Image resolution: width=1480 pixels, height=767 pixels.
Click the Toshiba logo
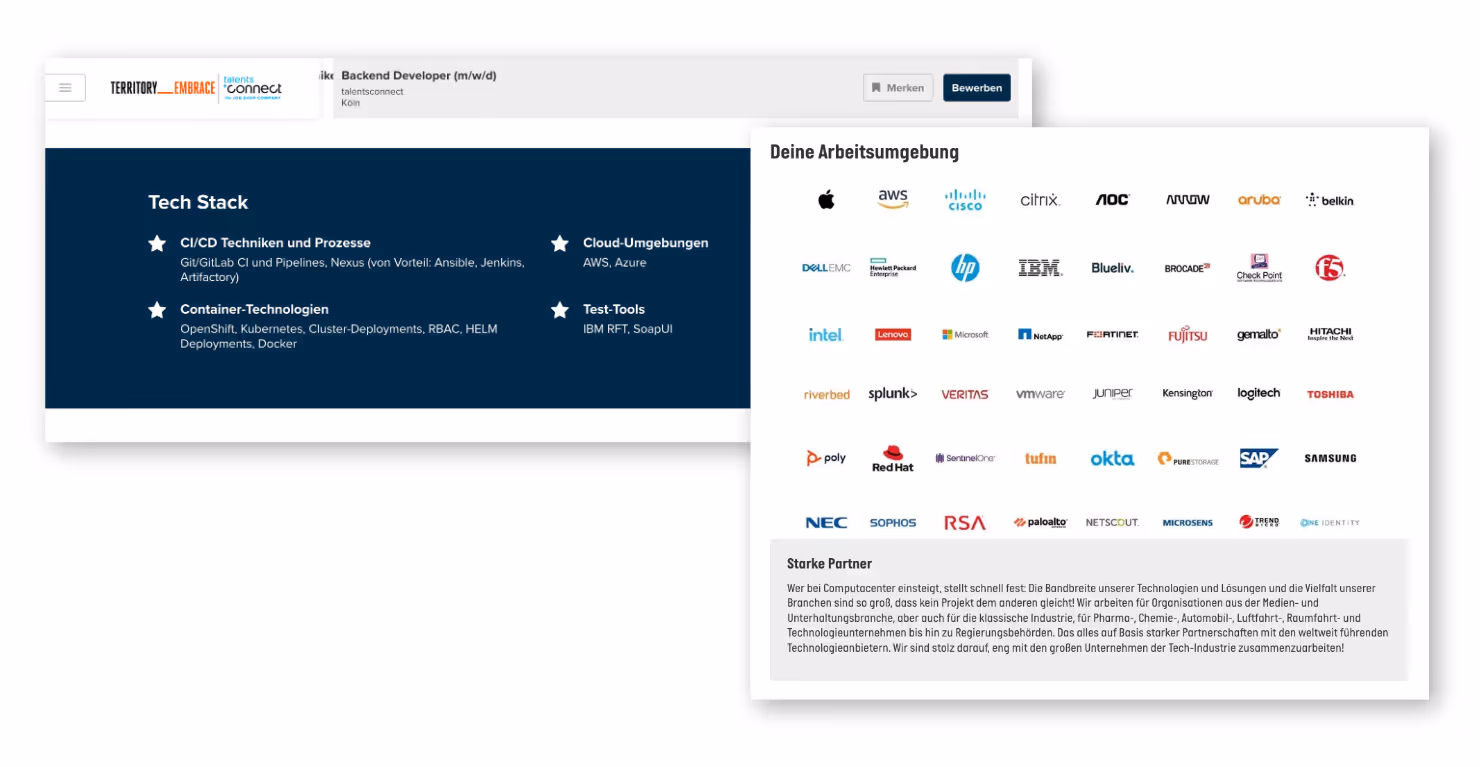click(x=1330, y=395)
